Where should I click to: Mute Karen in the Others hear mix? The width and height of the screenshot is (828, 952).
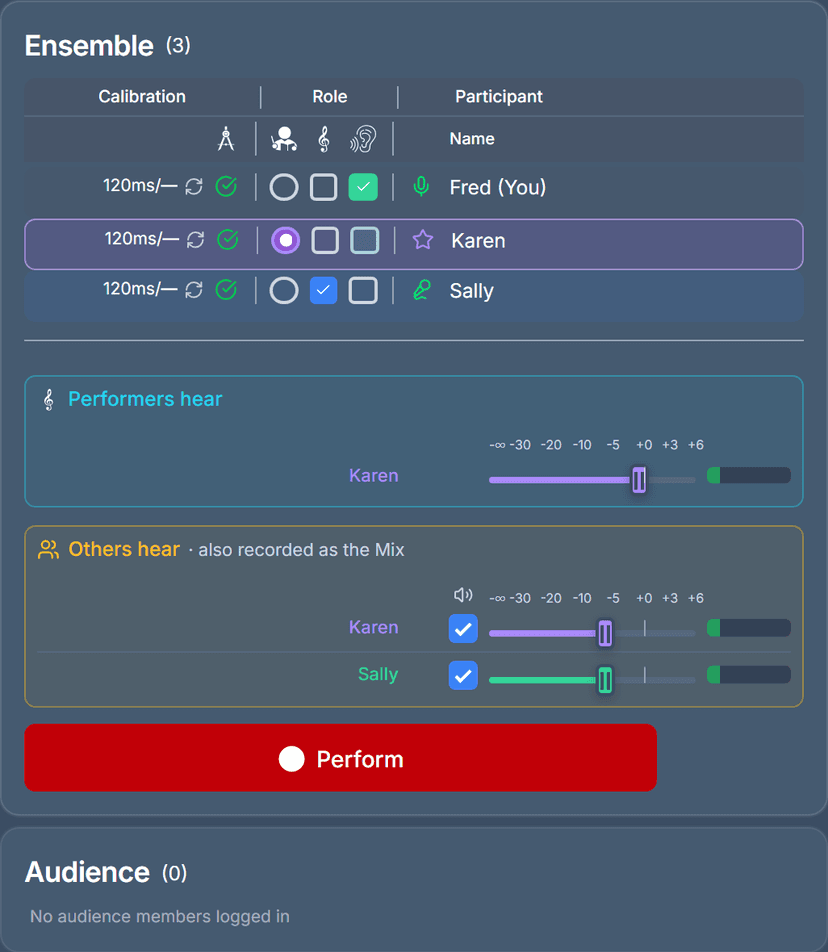point(463,628)
